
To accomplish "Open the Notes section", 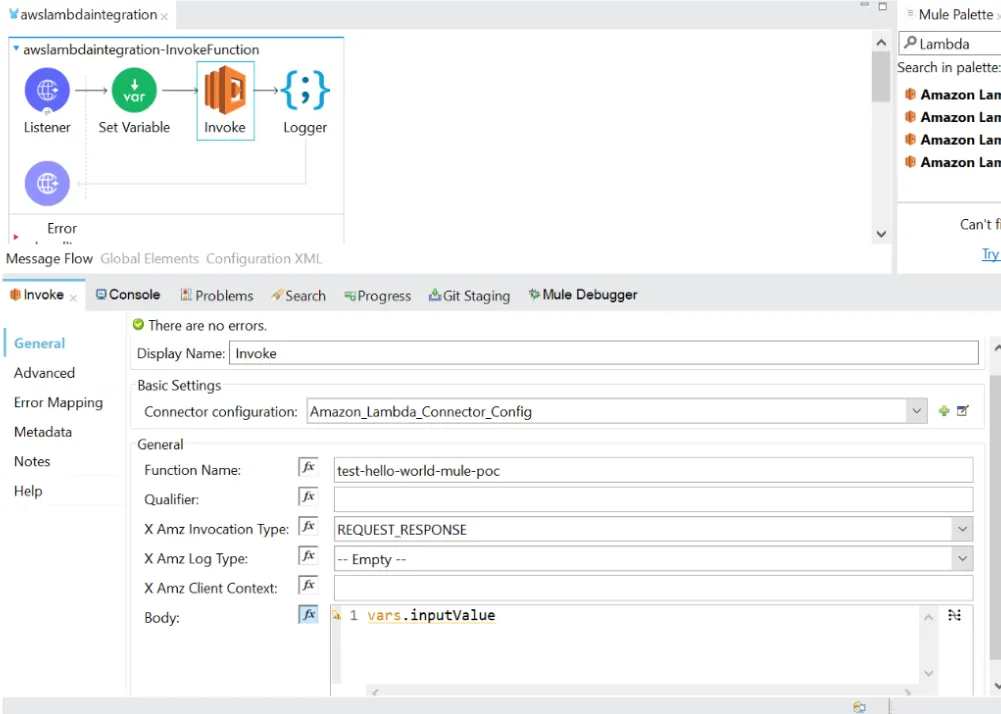I will [x=32, y=461].
